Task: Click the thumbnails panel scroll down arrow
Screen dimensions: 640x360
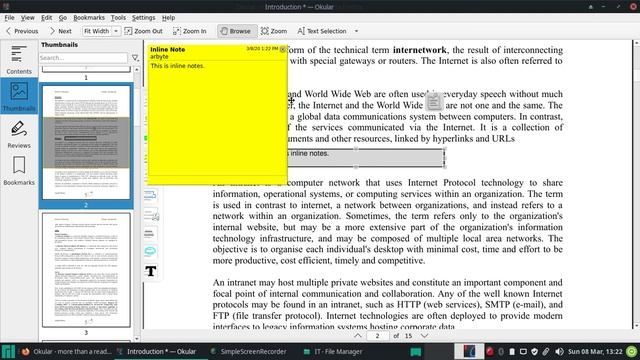Action: click(x=137, y=338)
